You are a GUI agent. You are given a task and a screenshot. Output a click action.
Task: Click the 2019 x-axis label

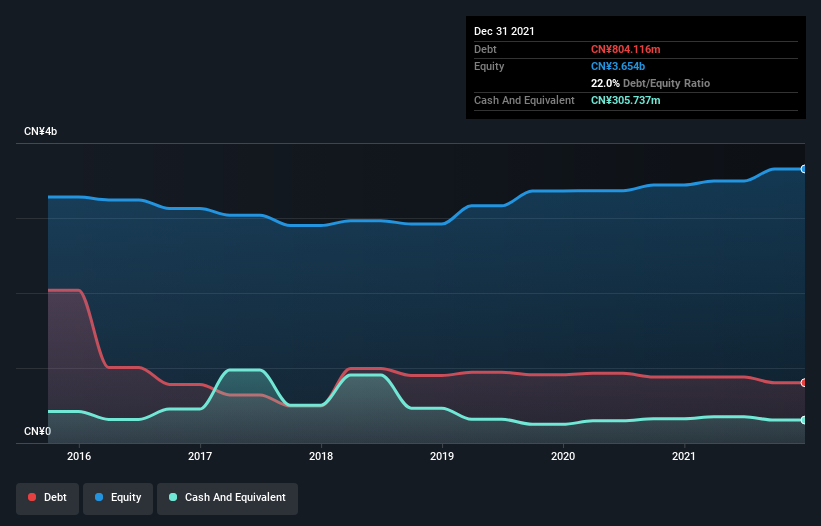pos(442,456)
